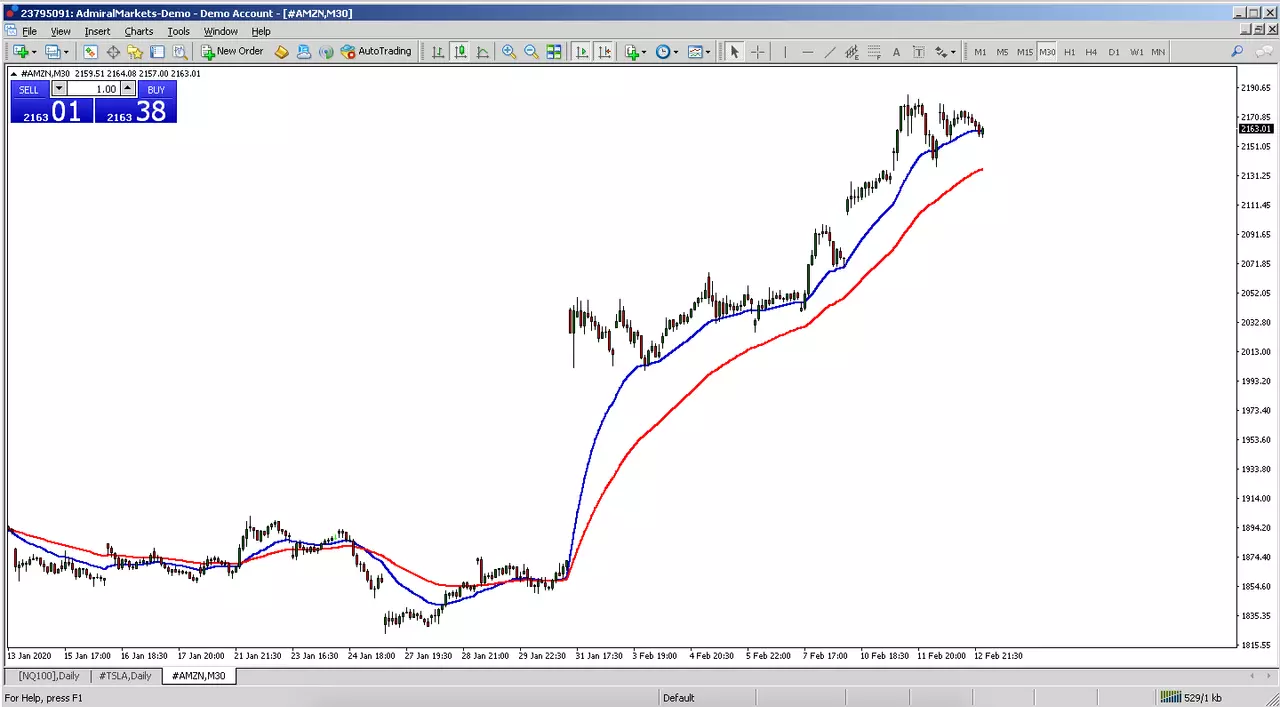Viewport: 1280px width, 707px height.
Task: Select H4 timeframe
Action: tap(1091, 52)
